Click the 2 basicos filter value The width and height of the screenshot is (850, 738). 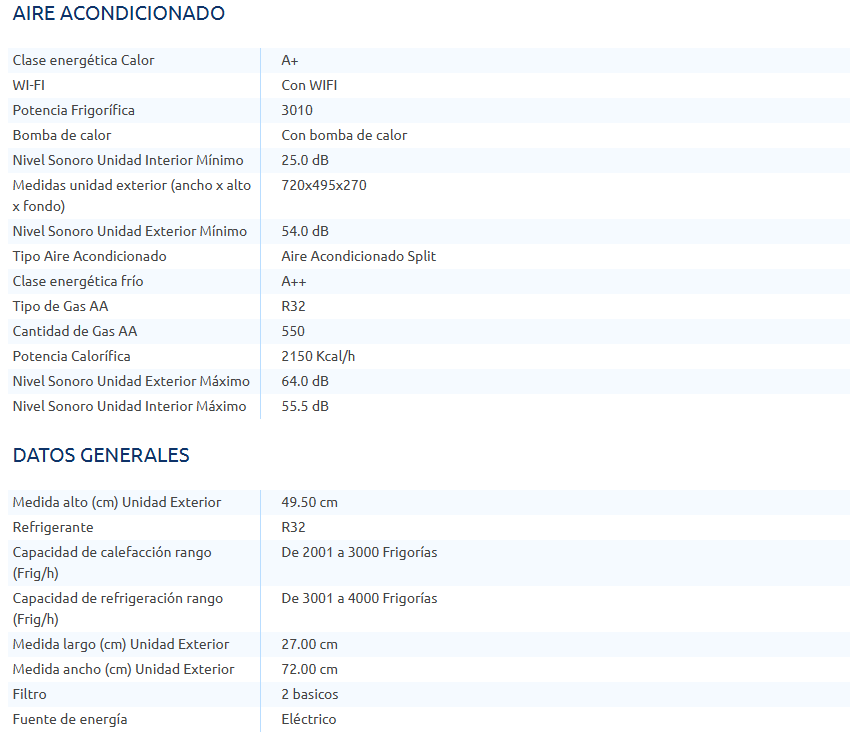(x=310, y=694)
